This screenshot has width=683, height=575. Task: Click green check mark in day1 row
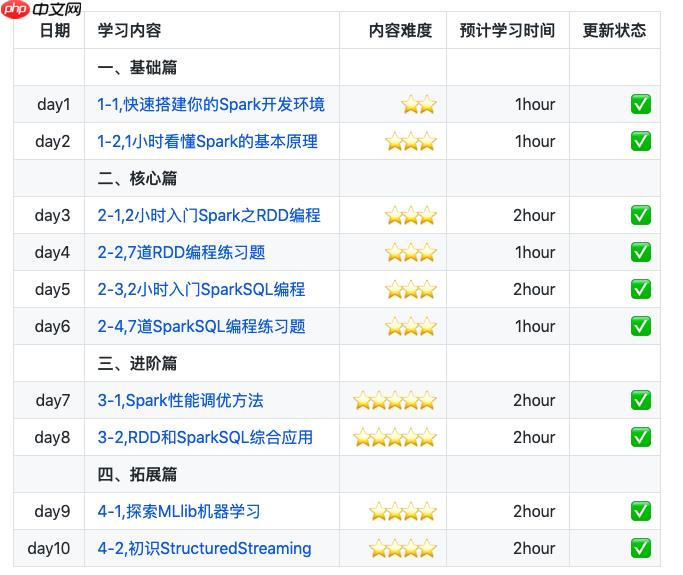(x=641, y=105)
